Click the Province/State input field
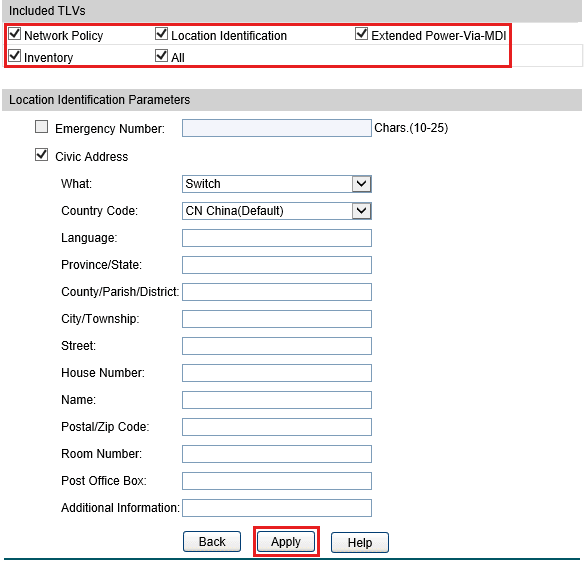Screen dimensions: 584x561 coord(277,265)
